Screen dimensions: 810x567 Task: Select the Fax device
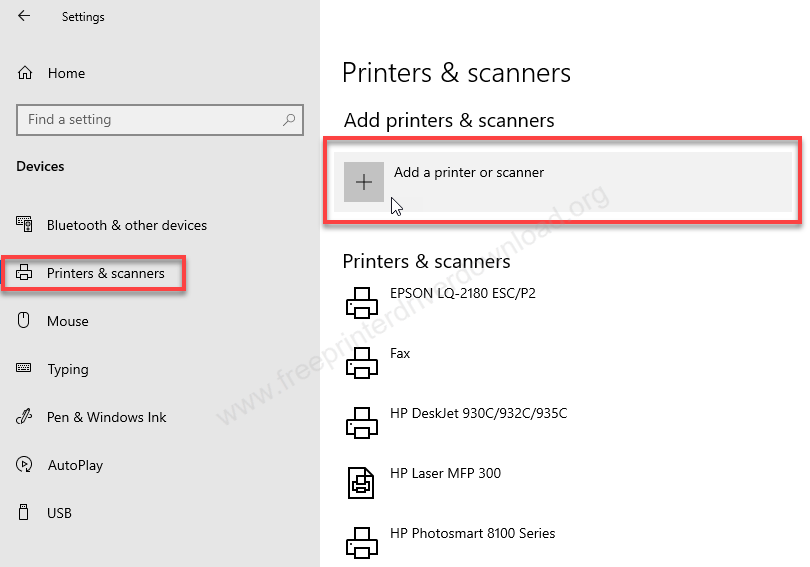[399, 354]
